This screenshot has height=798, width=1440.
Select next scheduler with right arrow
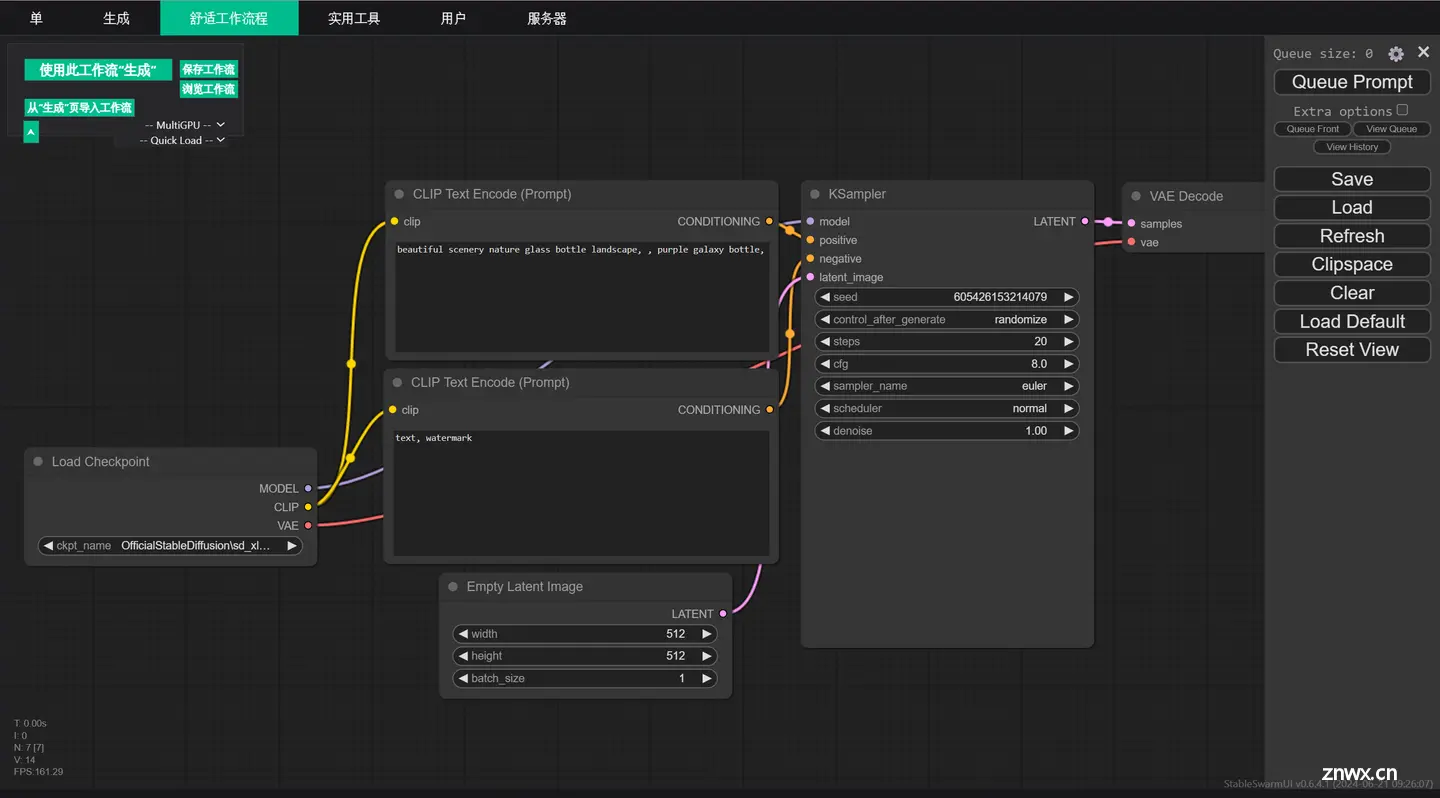tap(1068, 408)
